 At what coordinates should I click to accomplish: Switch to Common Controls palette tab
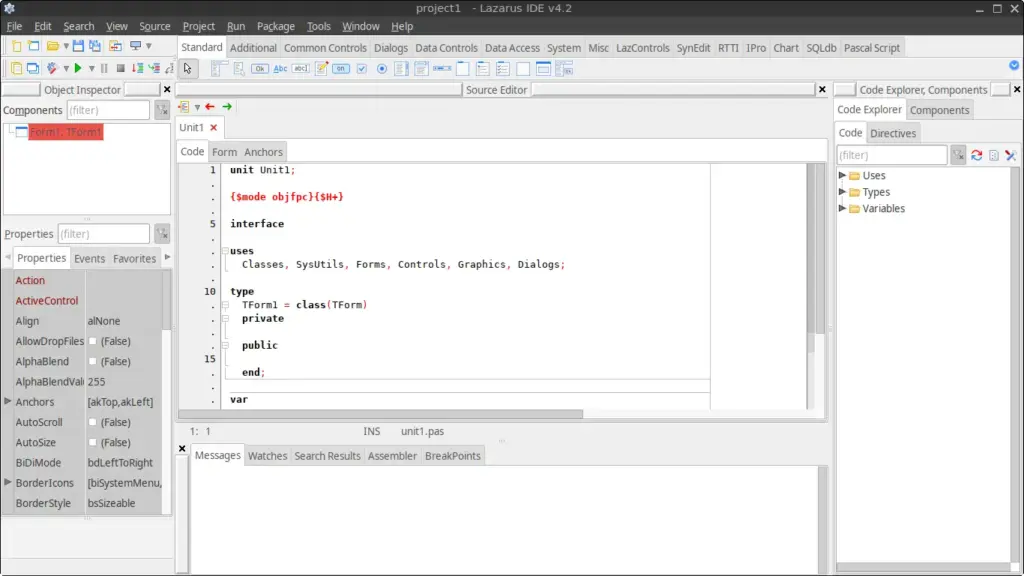325,48
